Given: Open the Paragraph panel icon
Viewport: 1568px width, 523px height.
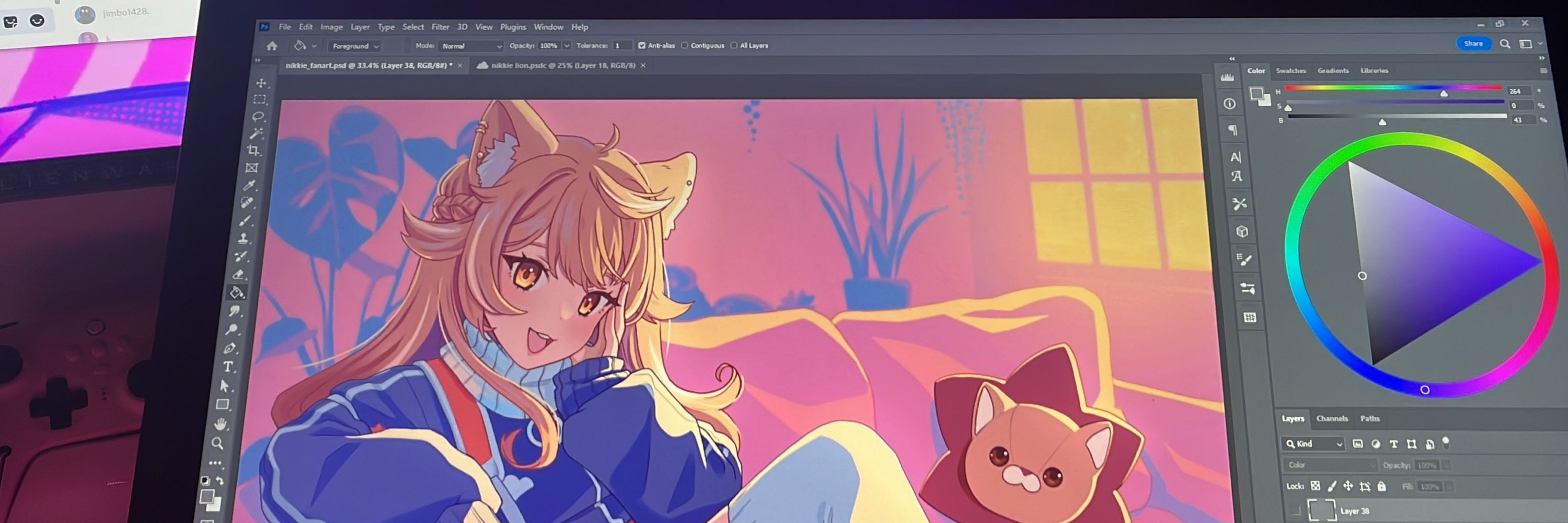Looking at the screenshot, I should click(1232, 130).
